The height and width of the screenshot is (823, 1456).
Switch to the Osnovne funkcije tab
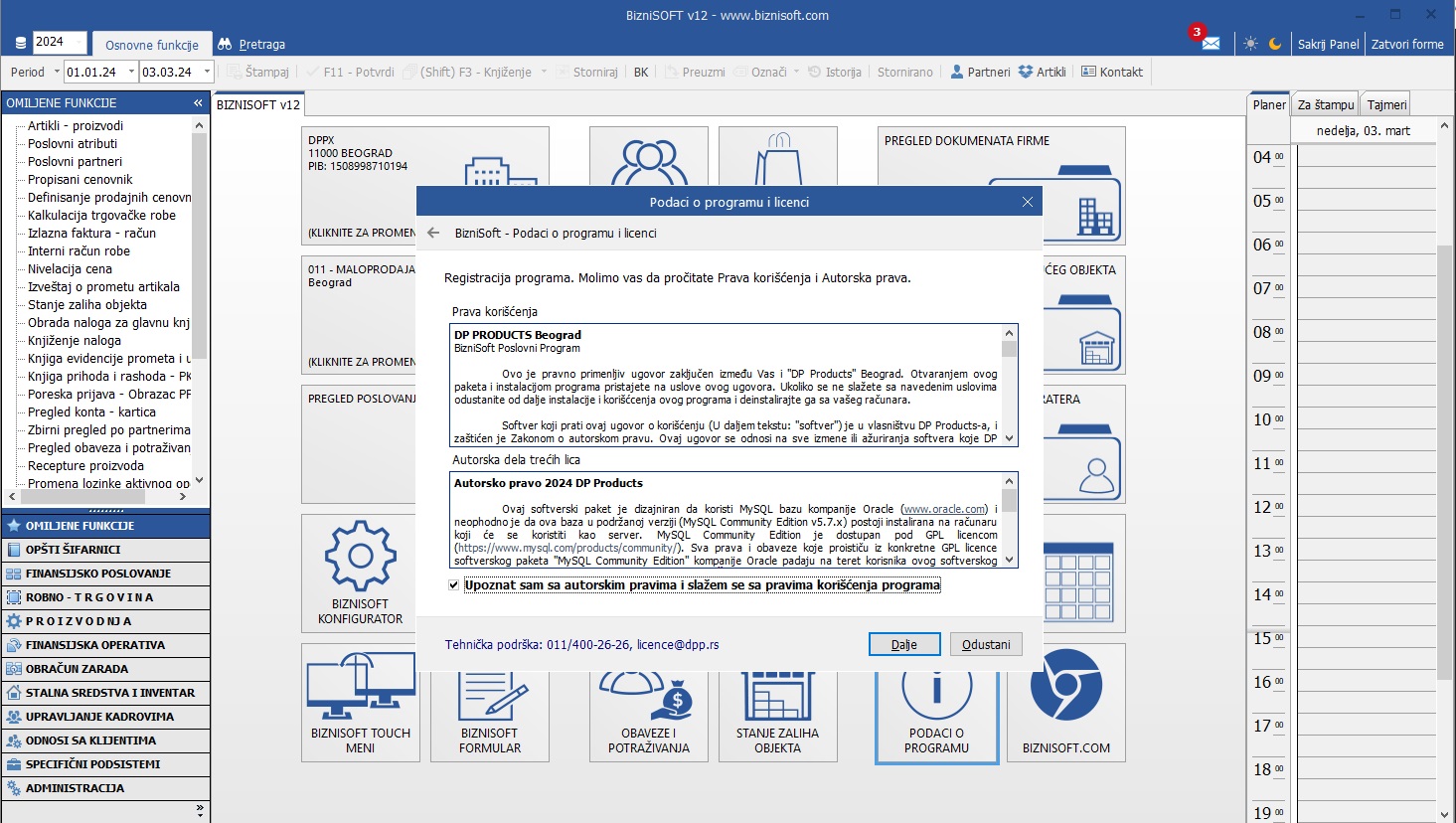coord(152,44)
